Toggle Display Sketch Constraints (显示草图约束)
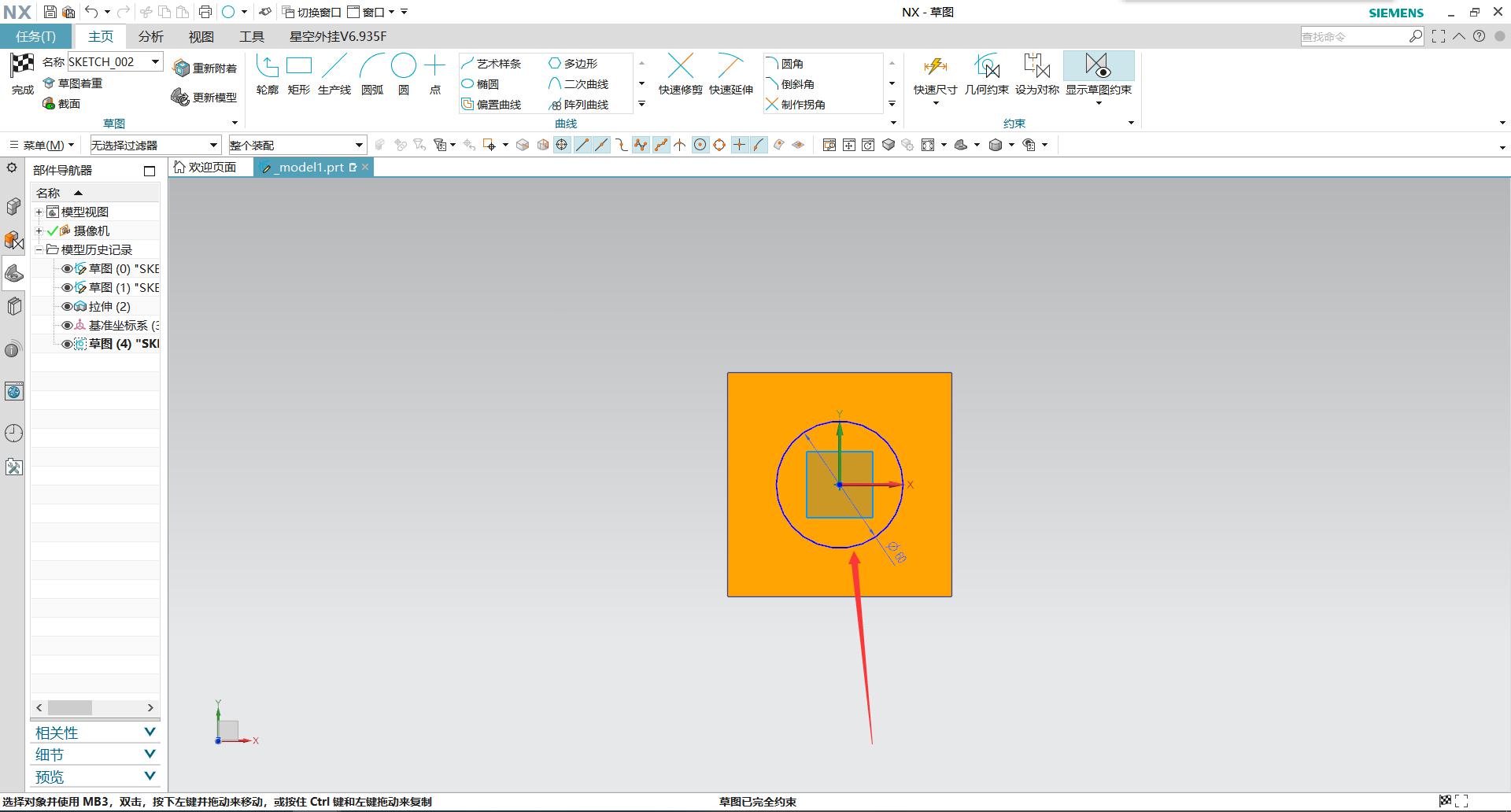Screen dimensions: 1511x812 pyautogui.click(x=1099, y=75)
